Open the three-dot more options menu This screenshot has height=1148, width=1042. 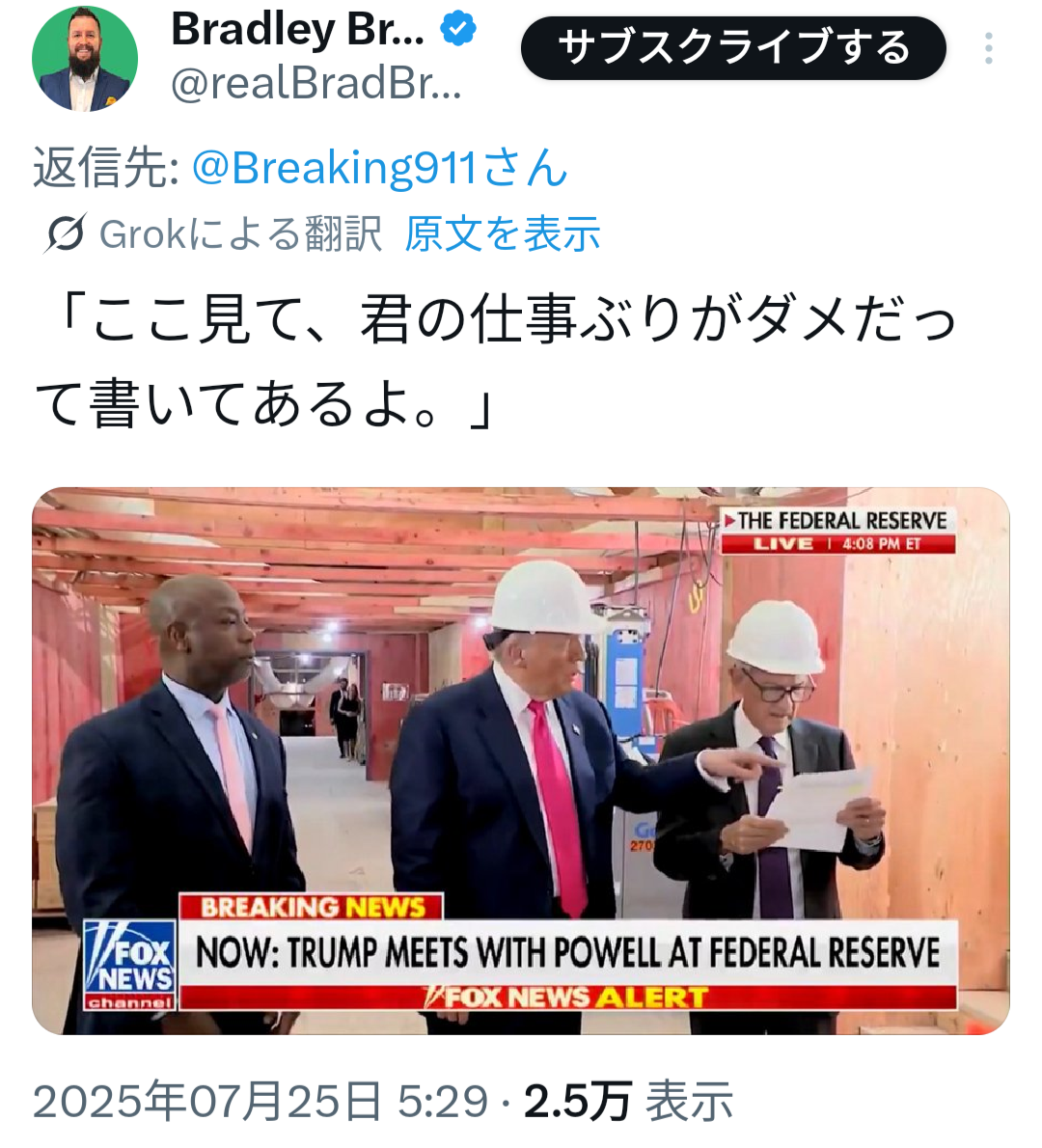pyautogui.click(x=988, y=48)
